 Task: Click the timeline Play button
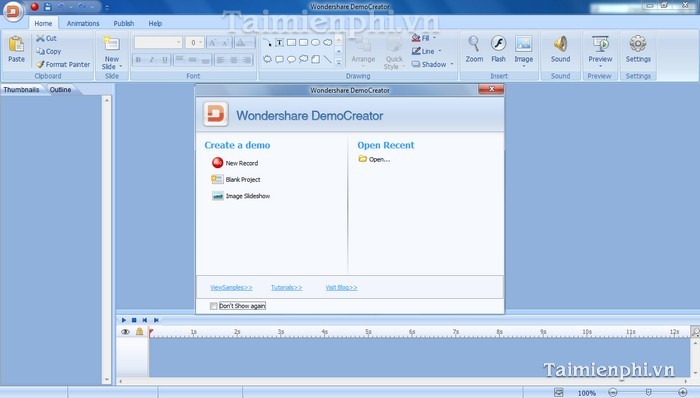click(x=124, y=320)
